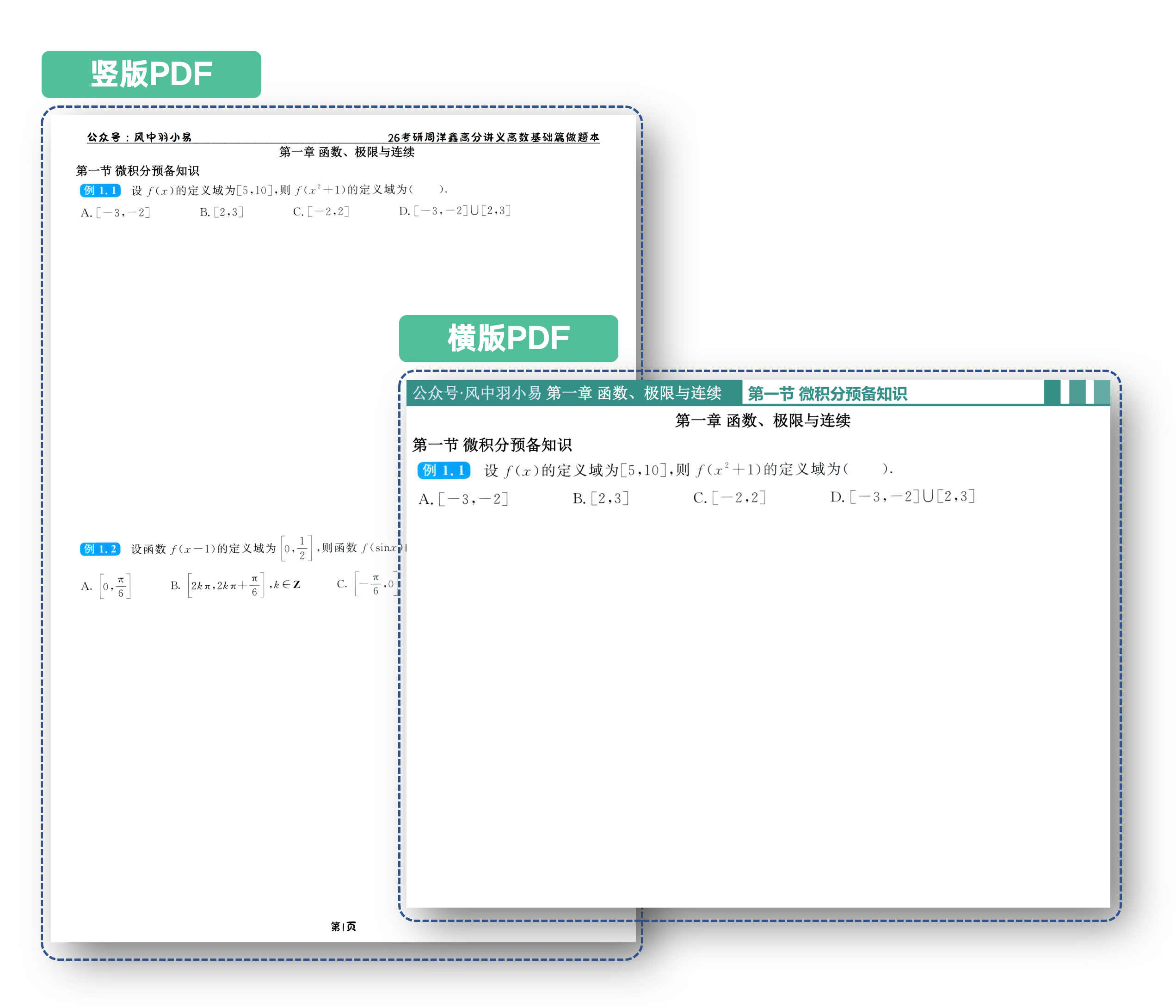Pick option A [0, π/6] under 例 1.2
The image size is (1176, 1008).
click(x=106, y=586)
